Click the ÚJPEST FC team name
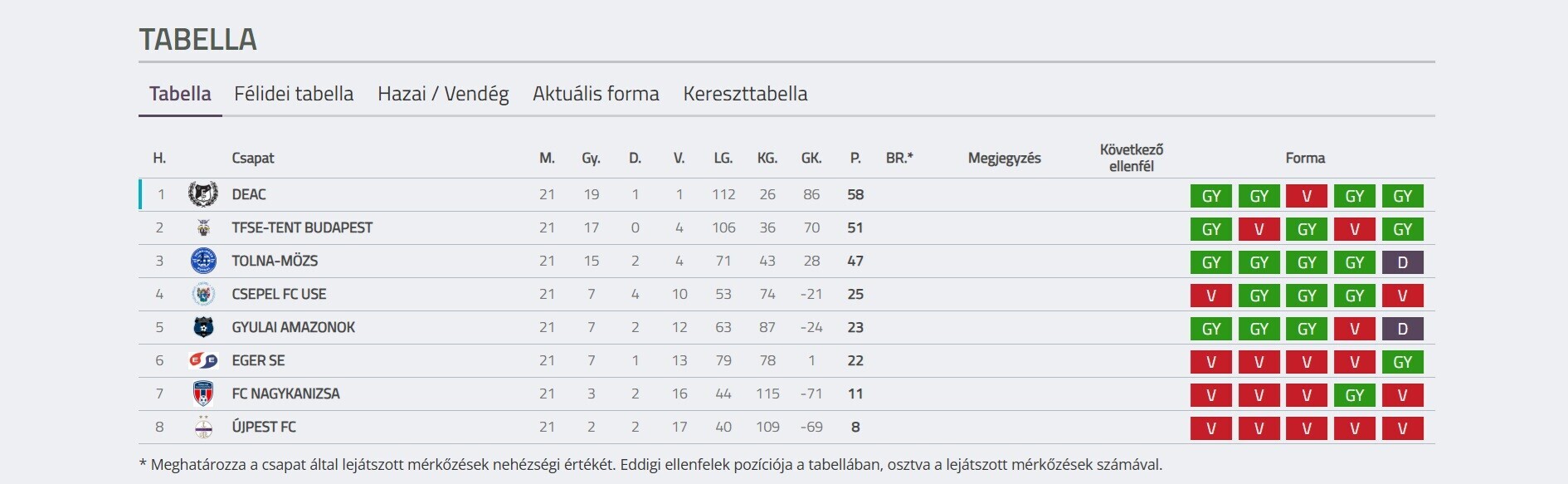The image size is (1568, 484). tap(264, 427)
